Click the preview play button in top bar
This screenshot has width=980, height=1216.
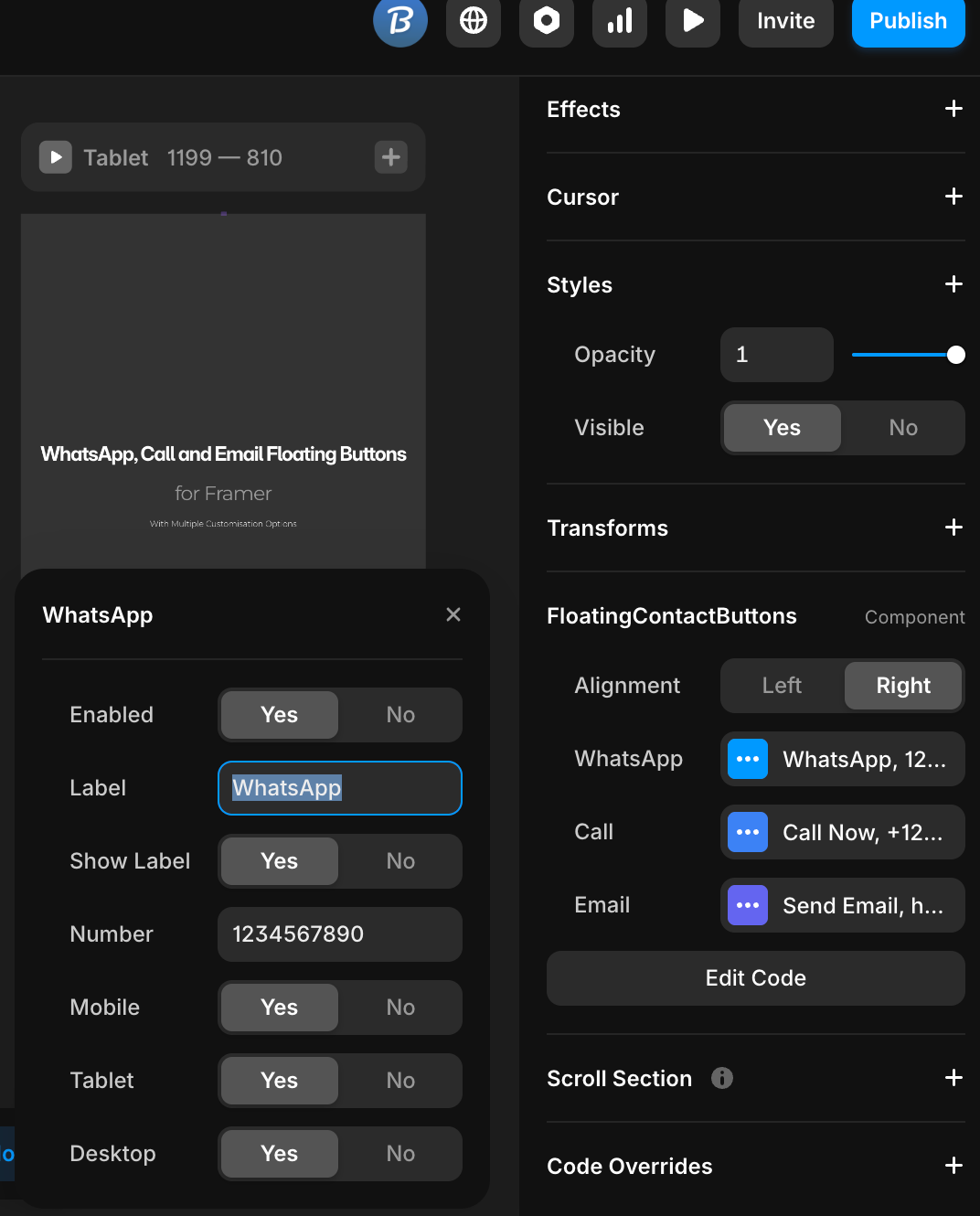(x=692, y=20)
